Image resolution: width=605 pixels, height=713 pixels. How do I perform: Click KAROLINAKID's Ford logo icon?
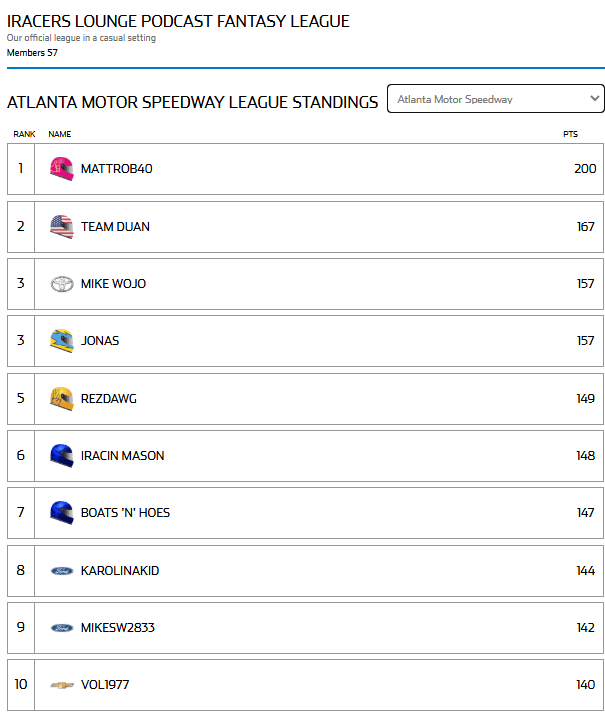click(62, 571)
